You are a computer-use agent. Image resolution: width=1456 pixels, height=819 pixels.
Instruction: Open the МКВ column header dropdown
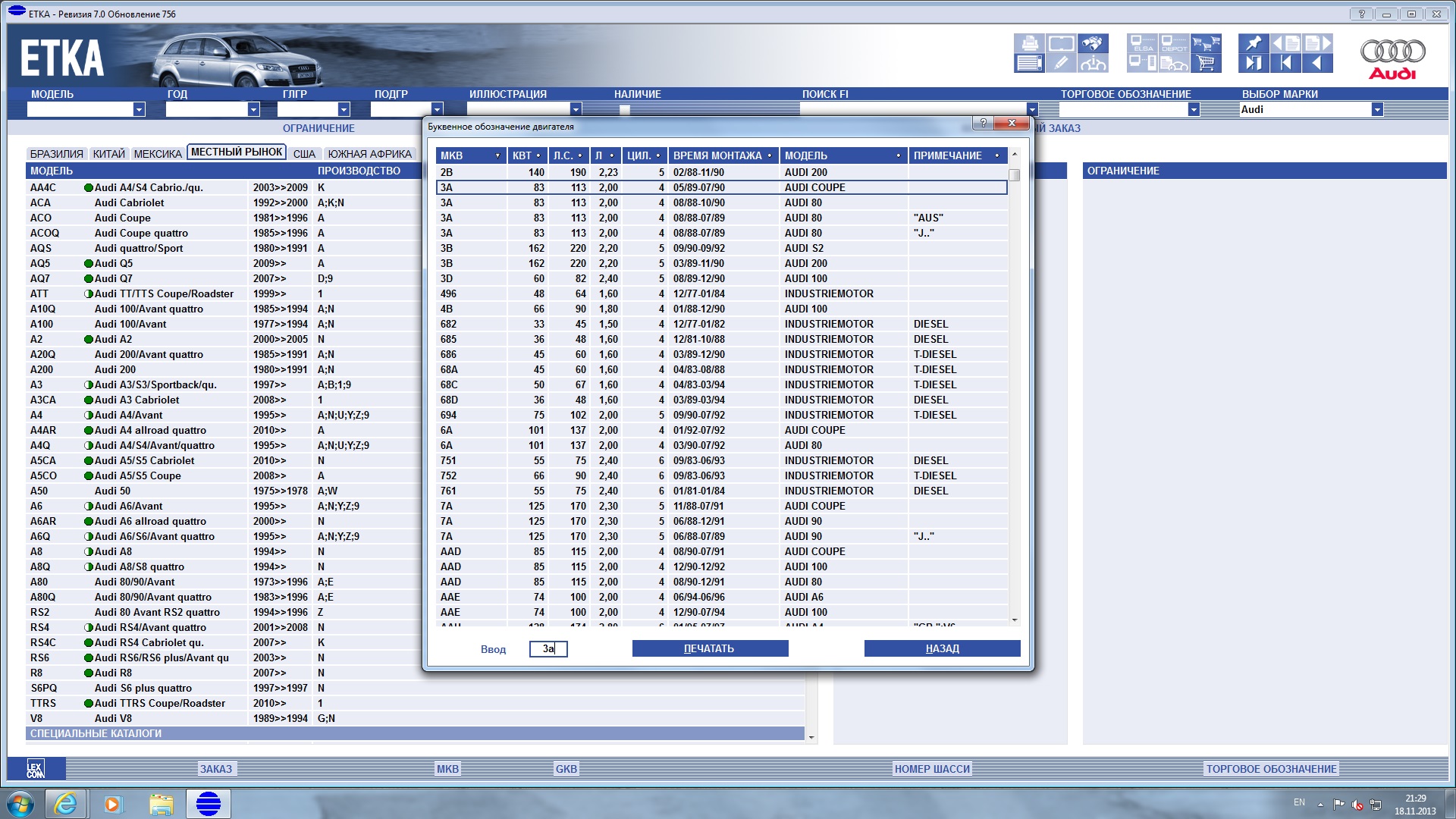[497, 155]
